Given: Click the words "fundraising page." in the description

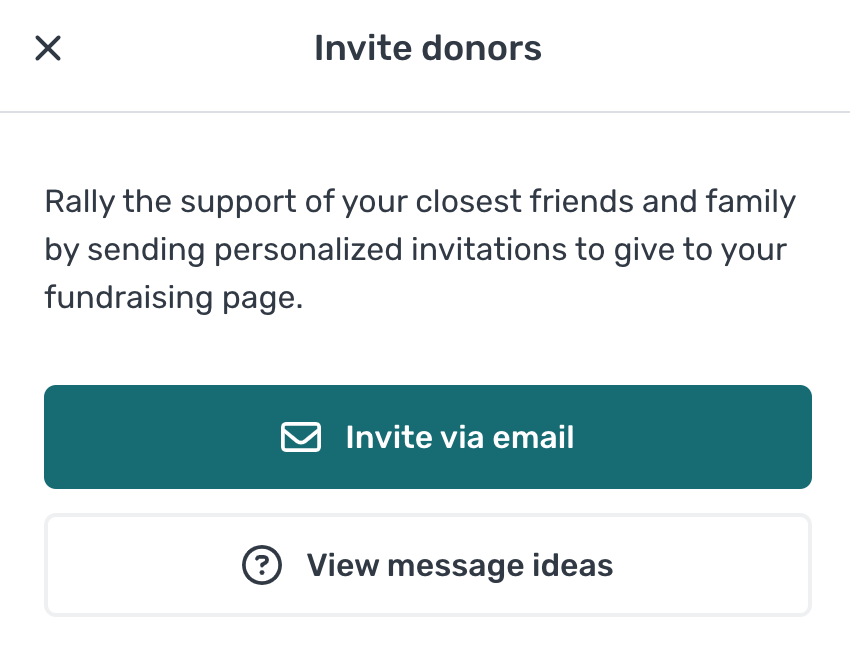Looking at the screenshot, I should tap(173, 298).
